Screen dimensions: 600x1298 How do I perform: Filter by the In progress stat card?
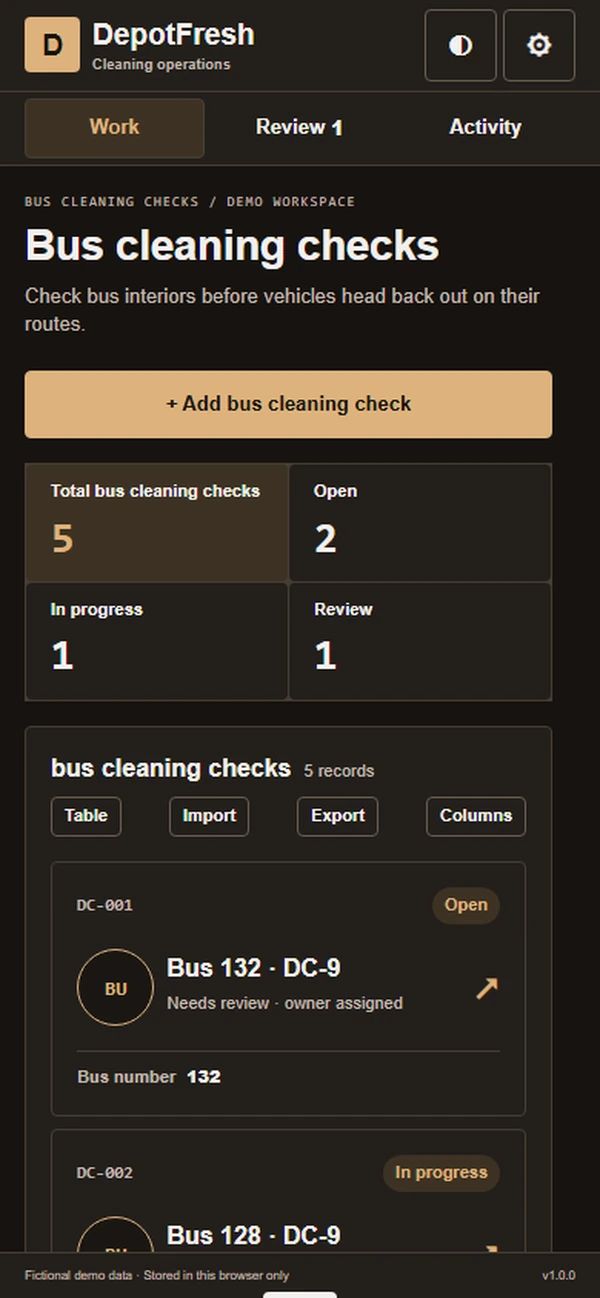[157, 641]
